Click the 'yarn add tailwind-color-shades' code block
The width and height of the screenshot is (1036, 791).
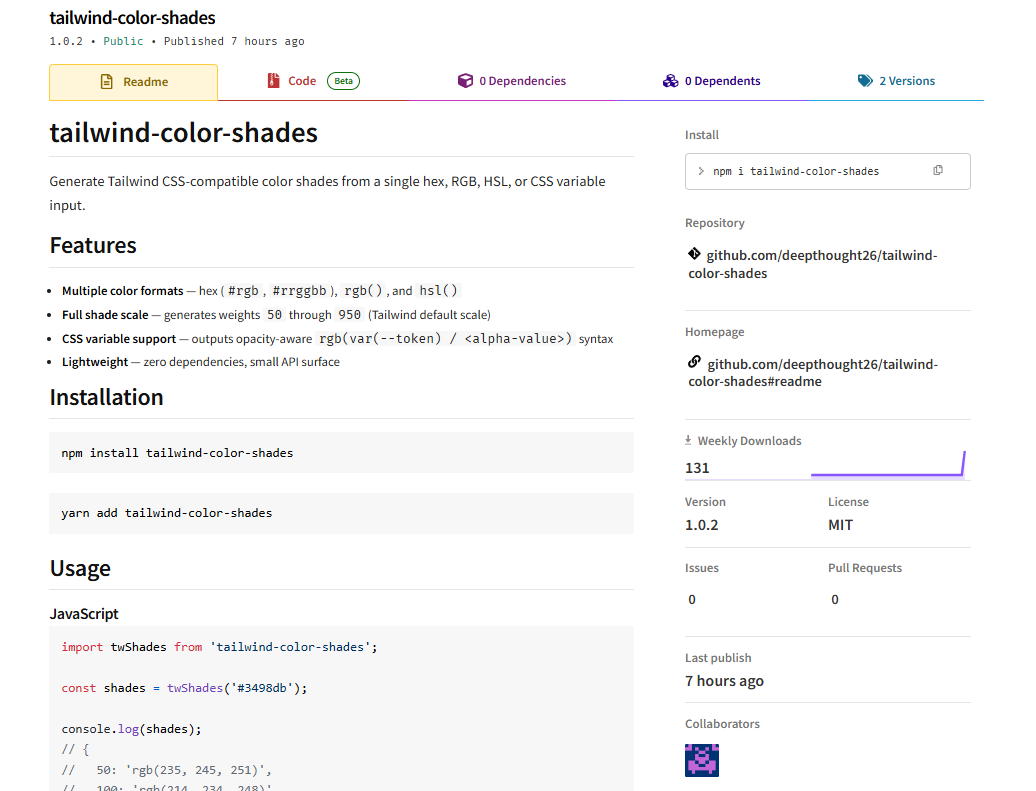(x=342, y=513)
